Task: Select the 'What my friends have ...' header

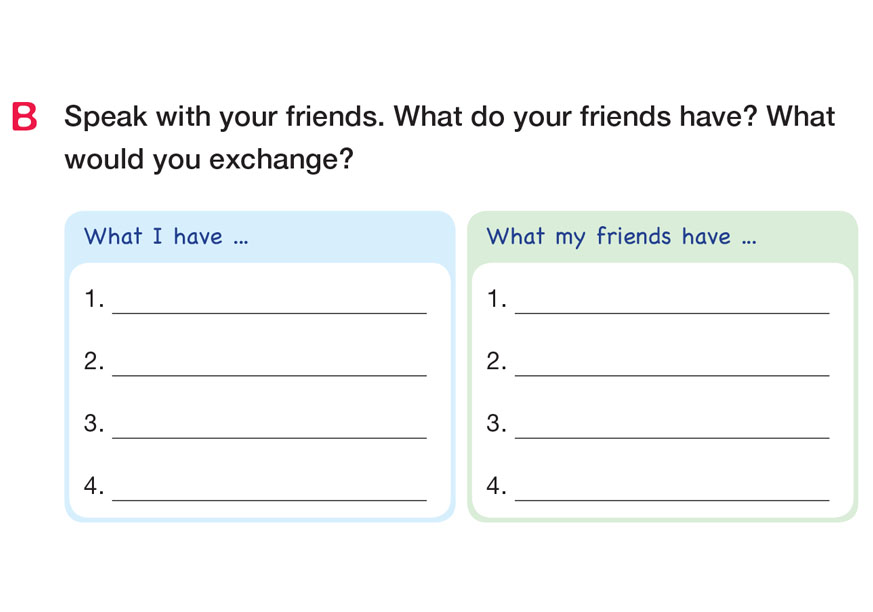Action: pyautogui.click(x=620, y=237)
